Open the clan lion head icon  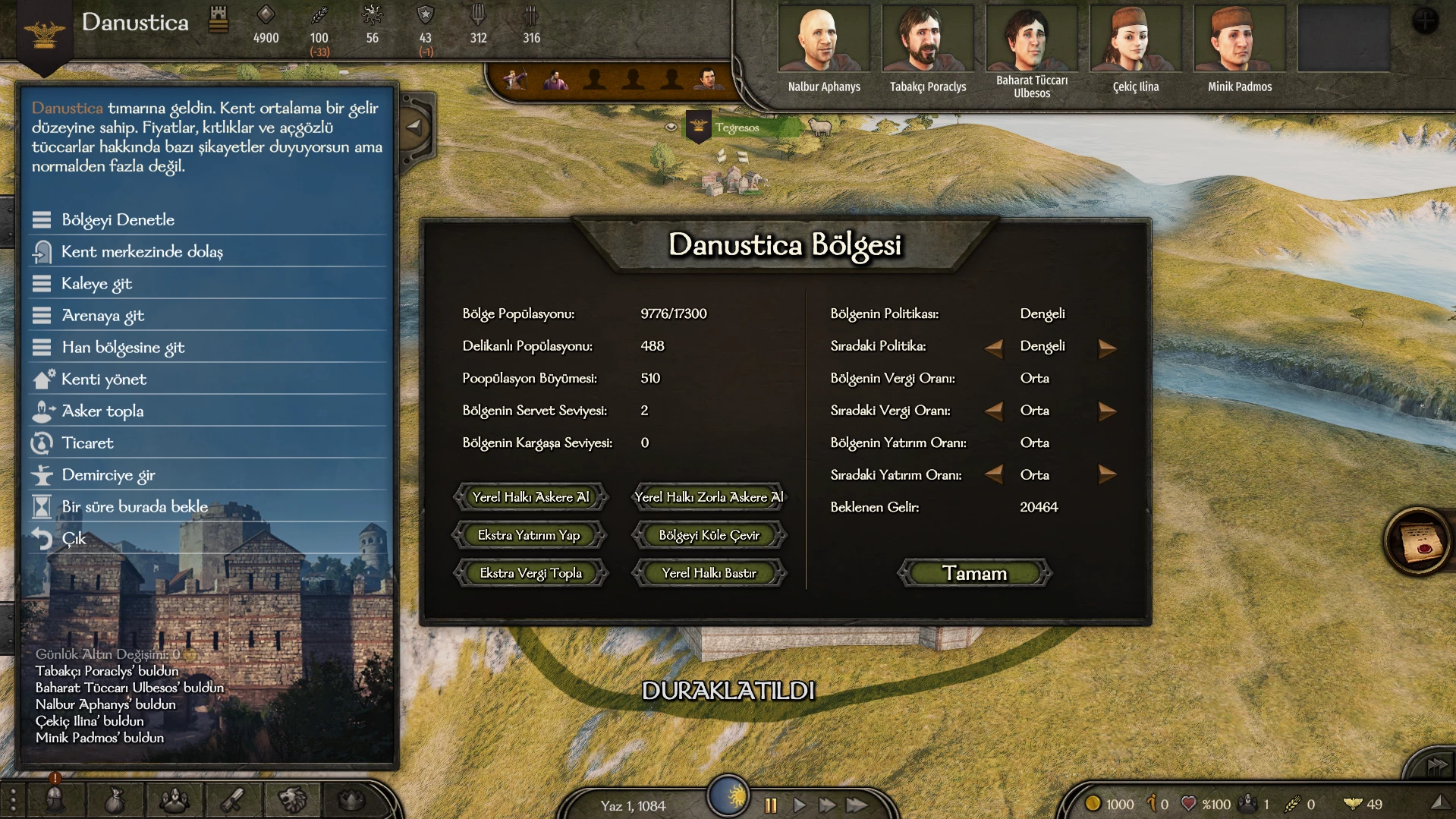292,800
